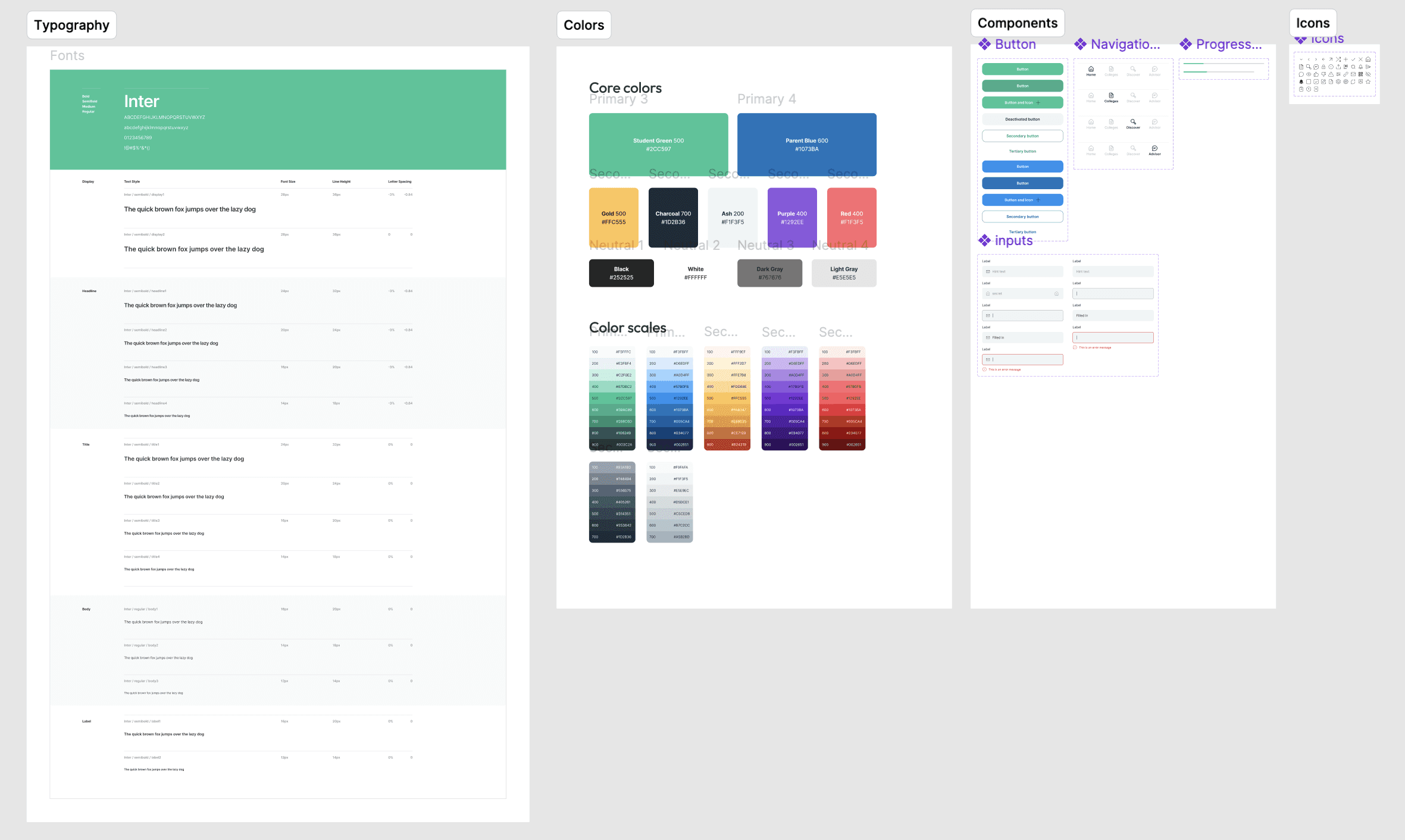Click the green Button and Icon button

coord(1022,102)
